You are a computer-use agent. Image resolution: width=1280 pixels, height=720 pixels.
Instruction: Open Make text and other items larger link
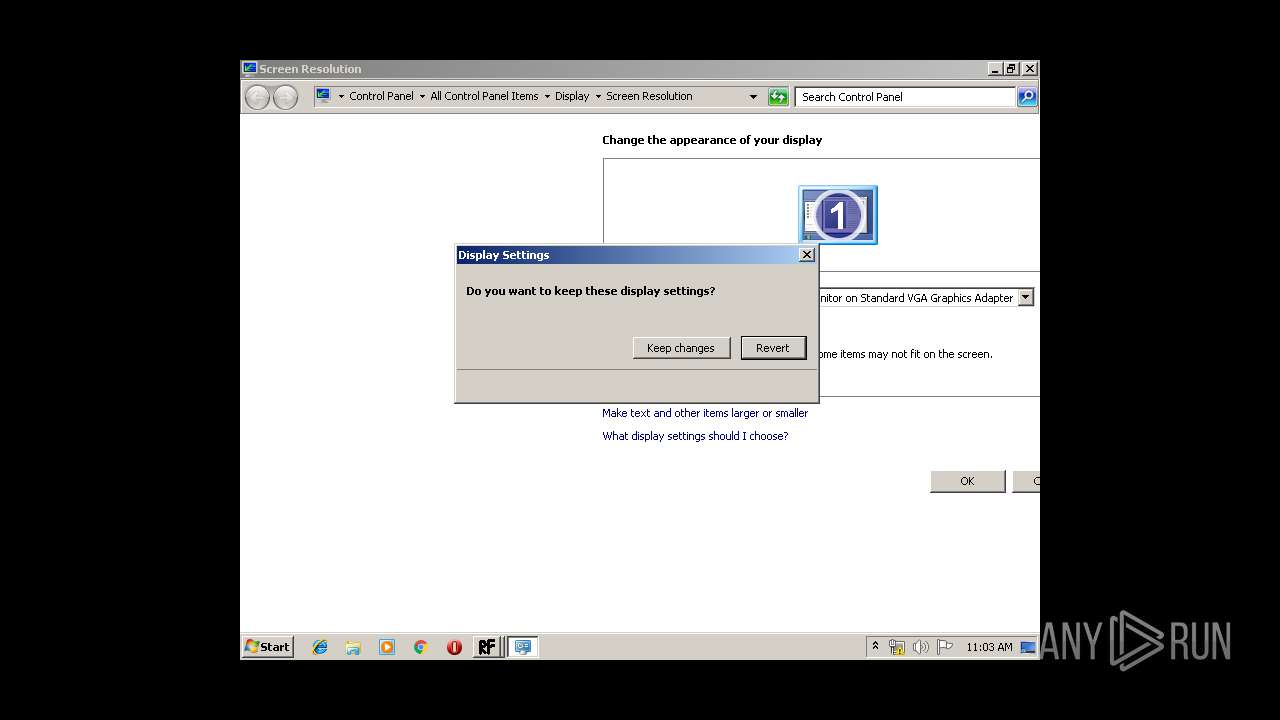click(x=705, y=413)
